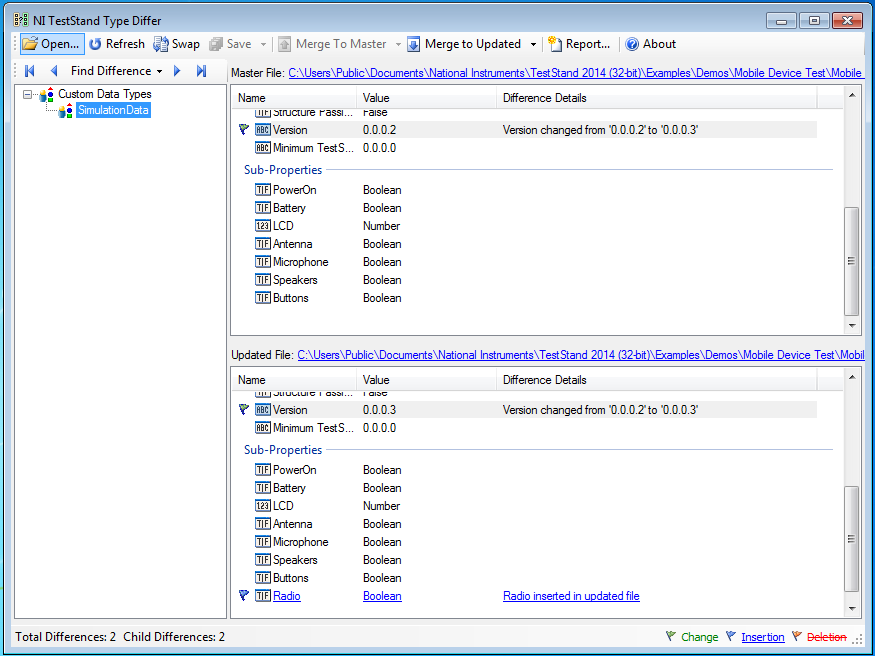Open the Master File path link
This screenshot has height=656, width=875.
[x=576, y=73]
